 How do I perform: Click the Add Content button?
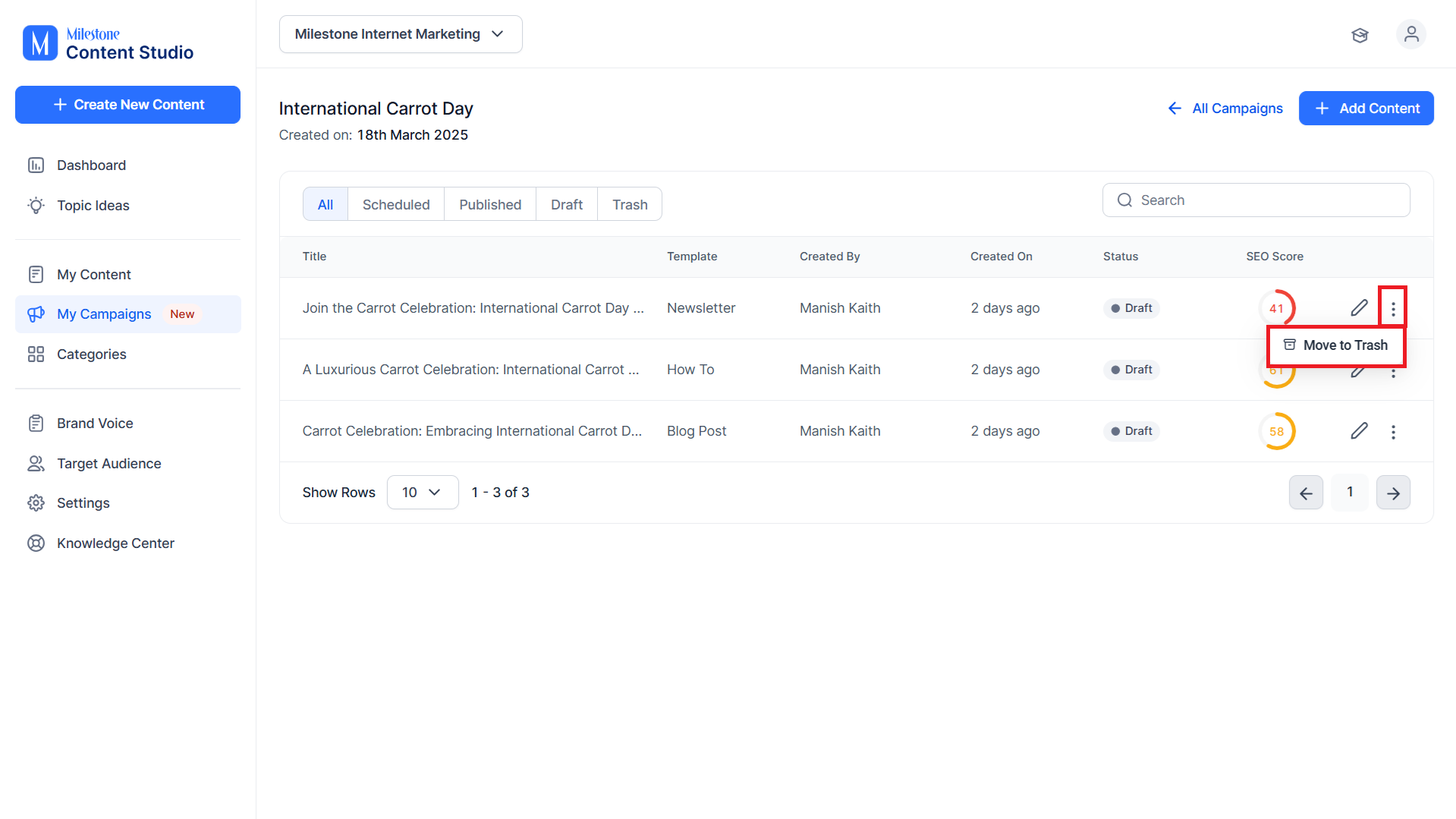pyautogui.click(x=1366, y=109)
